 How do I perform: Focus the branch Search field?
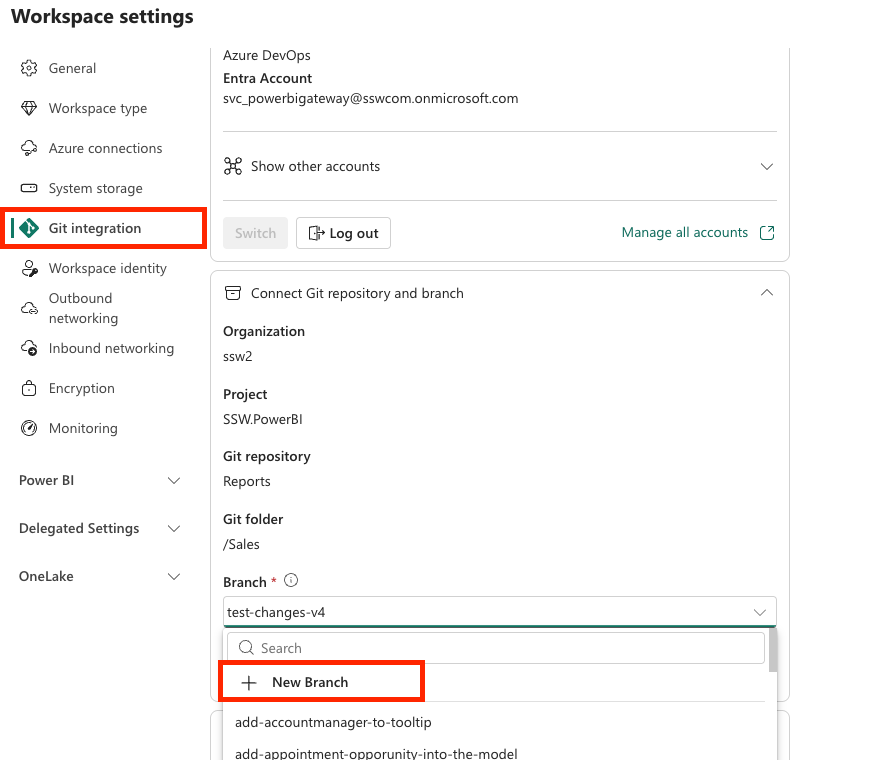click(496, 648)
